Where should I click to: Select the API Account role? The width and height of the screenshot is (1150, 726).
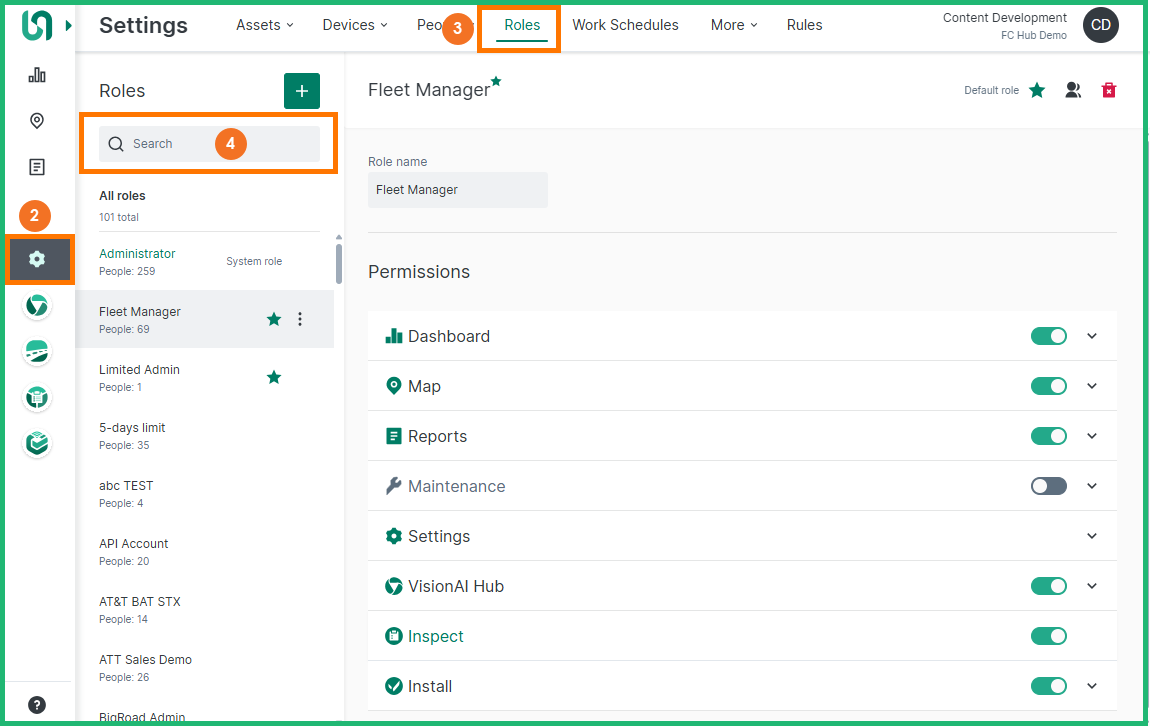(134, 544)
